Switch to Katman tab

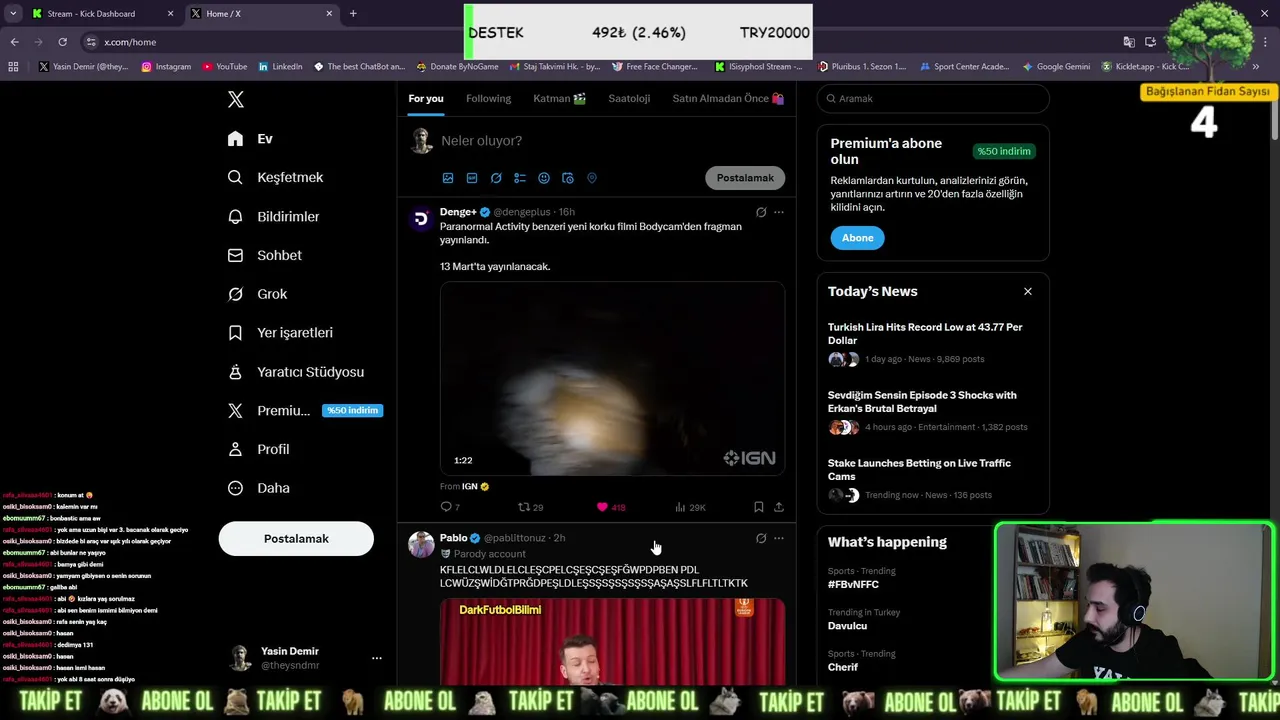pos(559,98)
